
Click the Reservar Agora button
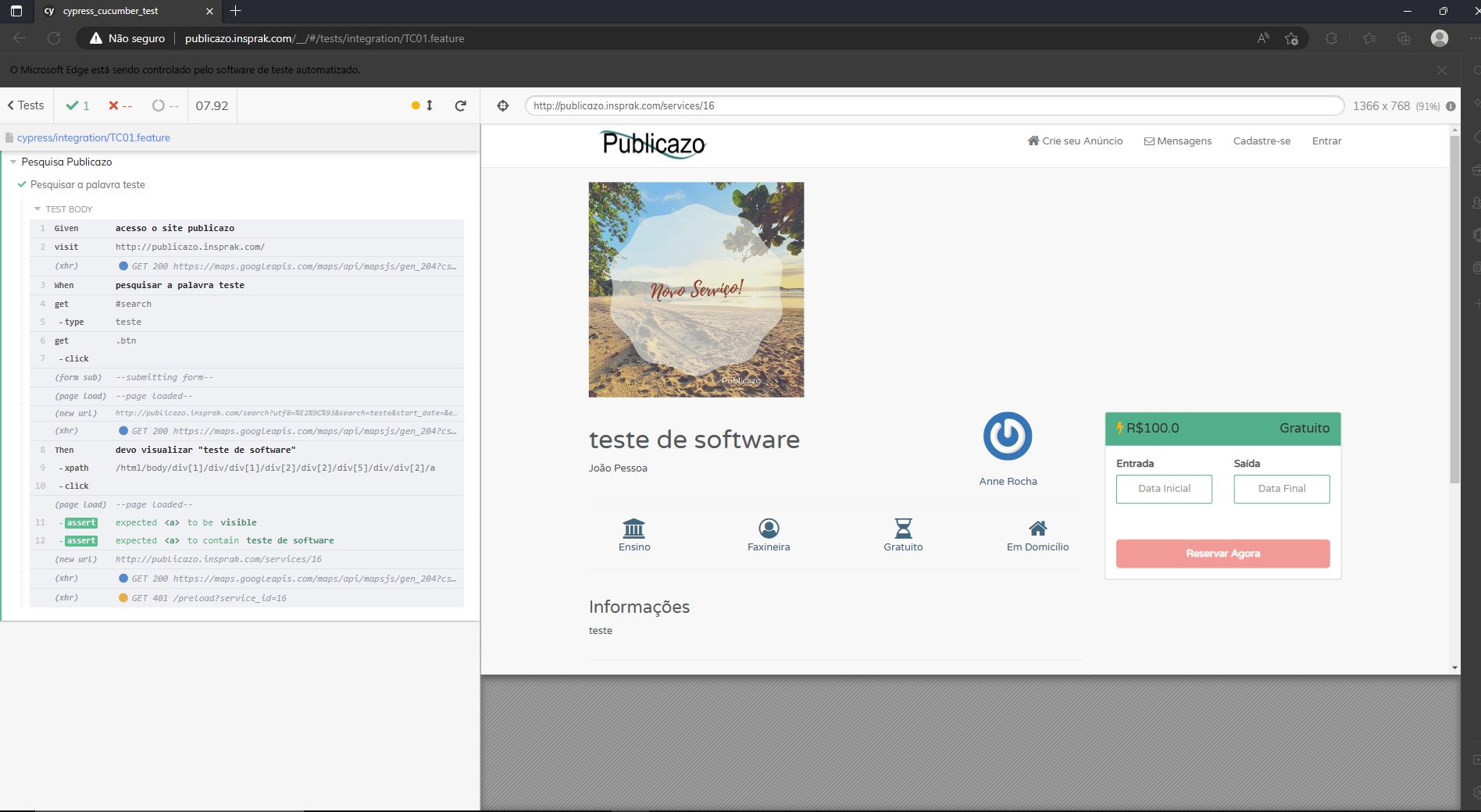click(x=1222, y=554)
